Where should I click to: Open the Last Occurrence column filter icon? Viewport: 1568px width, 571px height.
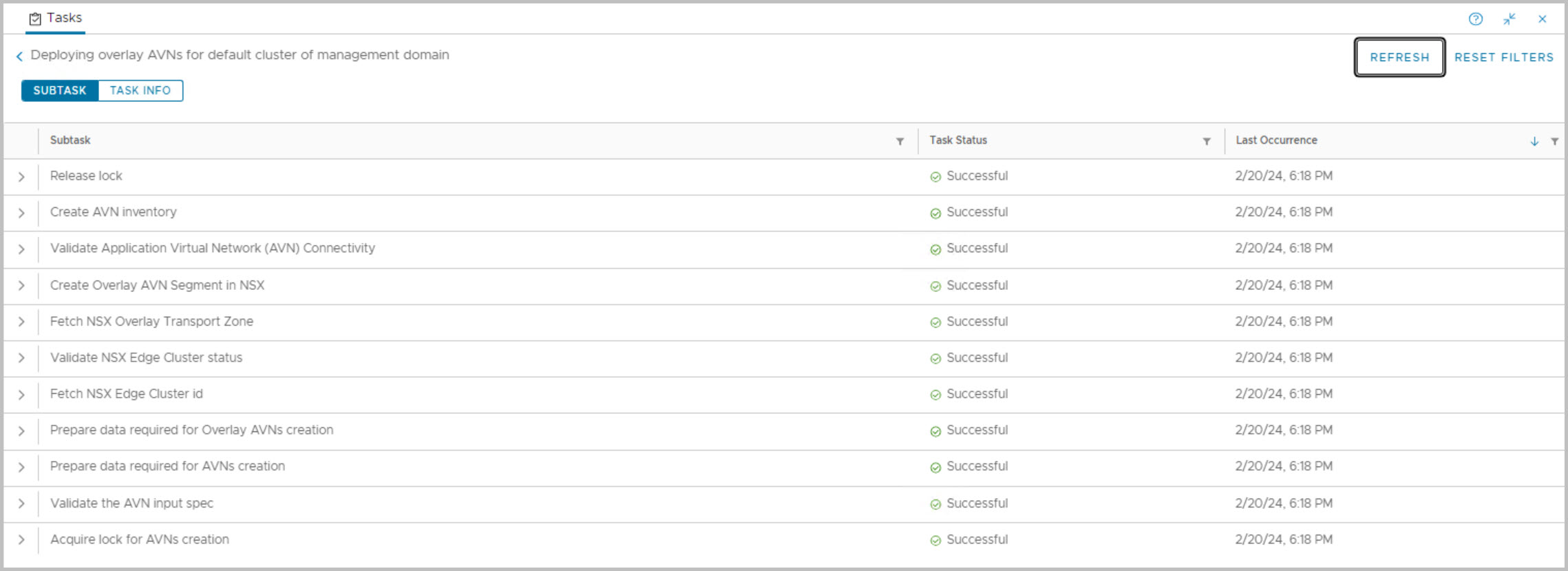click(1554, 141)
